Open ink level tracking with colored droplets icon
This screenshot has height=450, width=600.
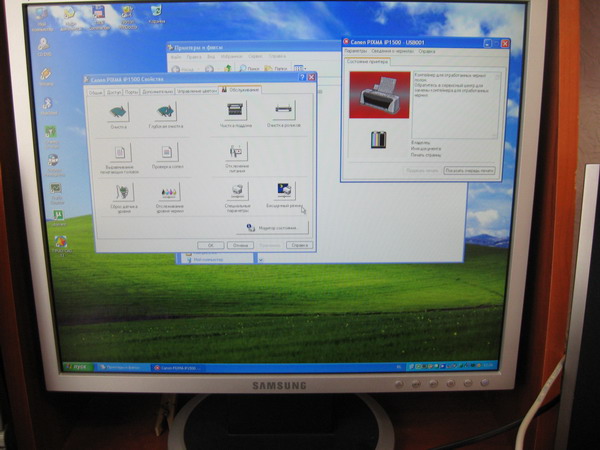[x=170, y=192]
